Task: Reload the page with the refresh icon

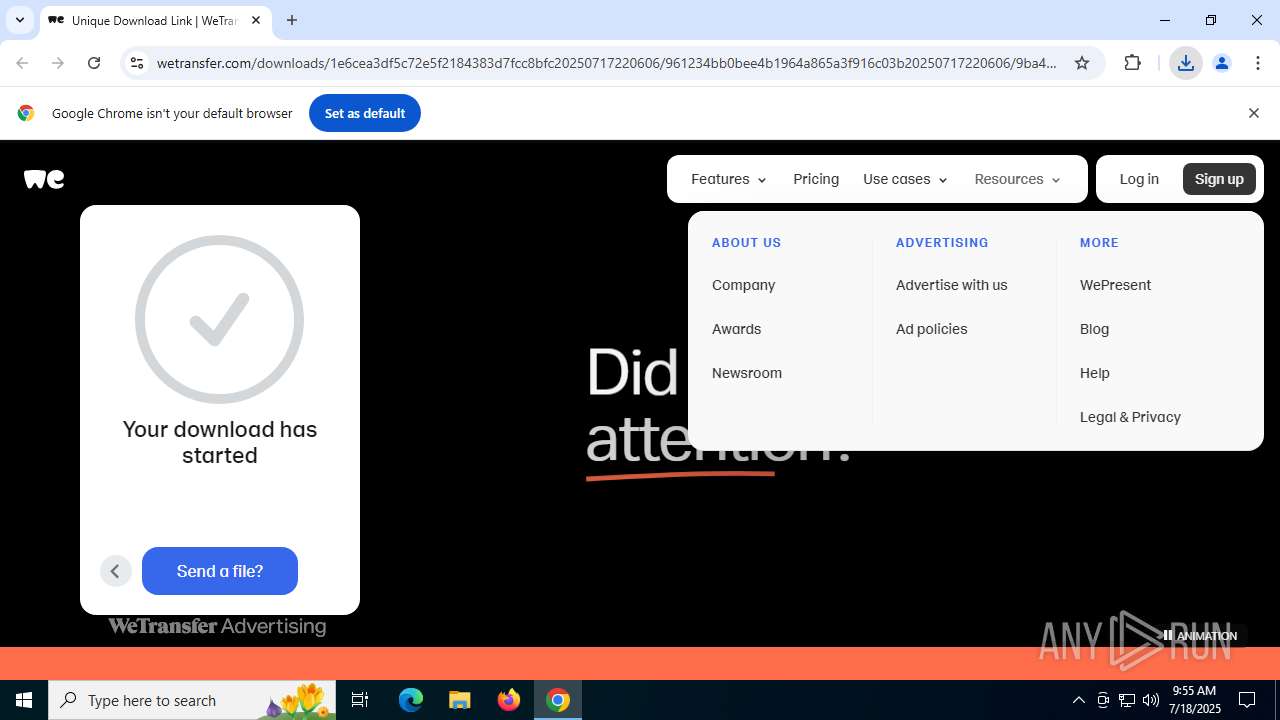Action: tap(94, 63)
